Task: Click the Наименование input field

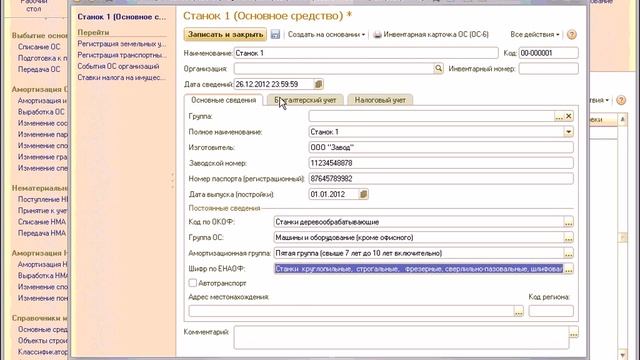Action: click(366, 53)
